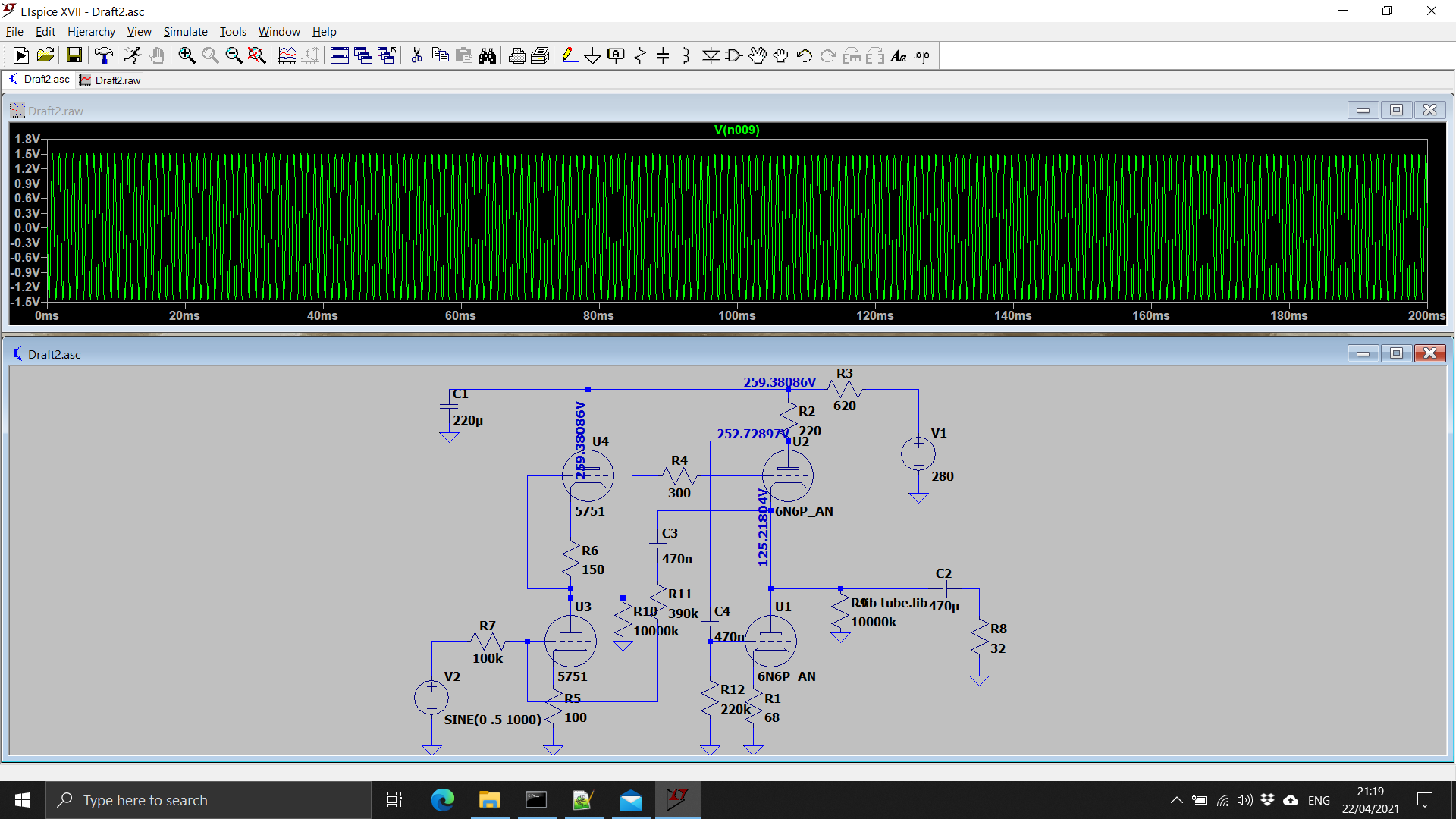Click the Undo arrow icon
This screenshot has height=819, width=1456.
point(805,55)
